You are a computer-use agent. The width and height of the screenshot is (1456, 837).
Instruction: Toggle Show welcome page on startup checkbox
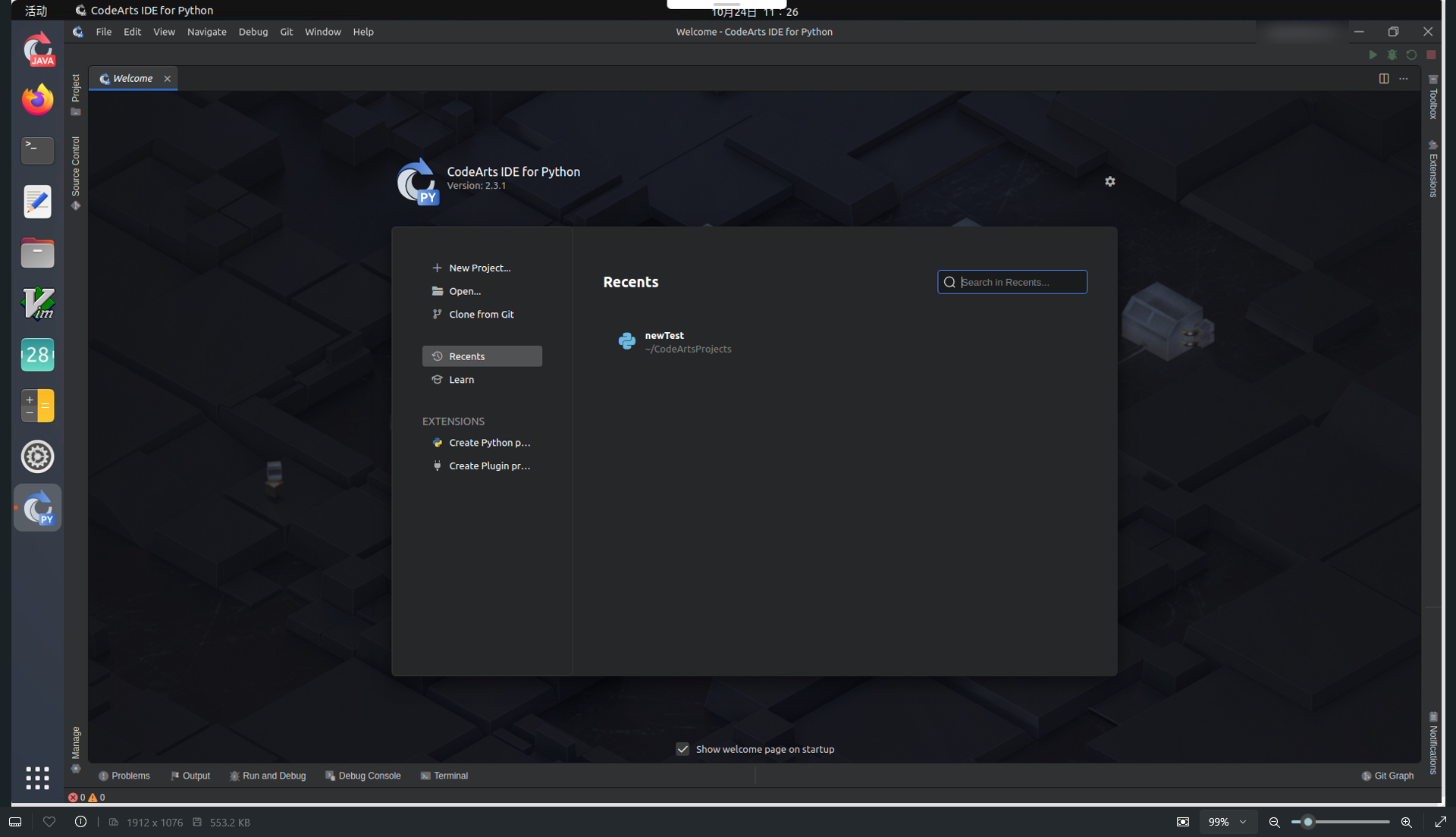[682, 749]
